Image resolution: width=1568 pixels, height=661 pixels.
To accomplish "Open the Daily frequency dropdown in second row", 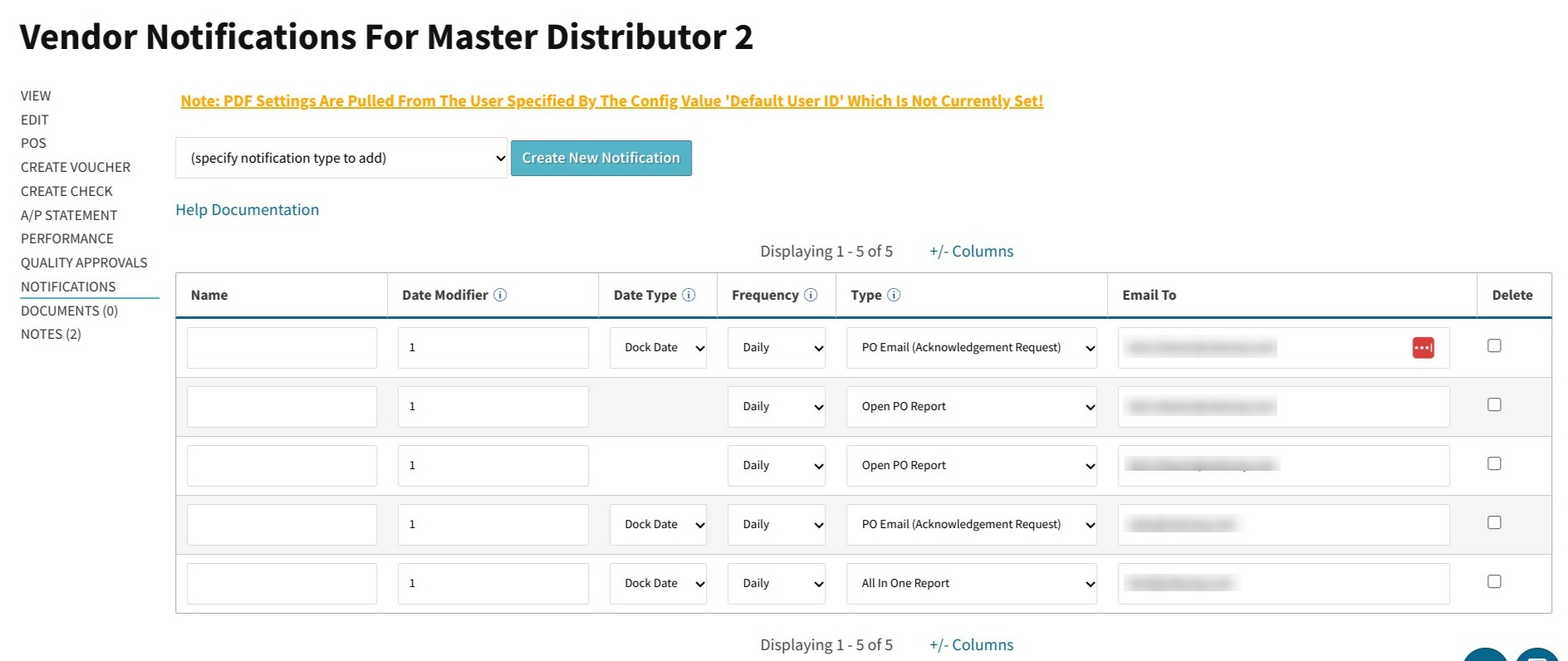I will [x=777, y=407].
